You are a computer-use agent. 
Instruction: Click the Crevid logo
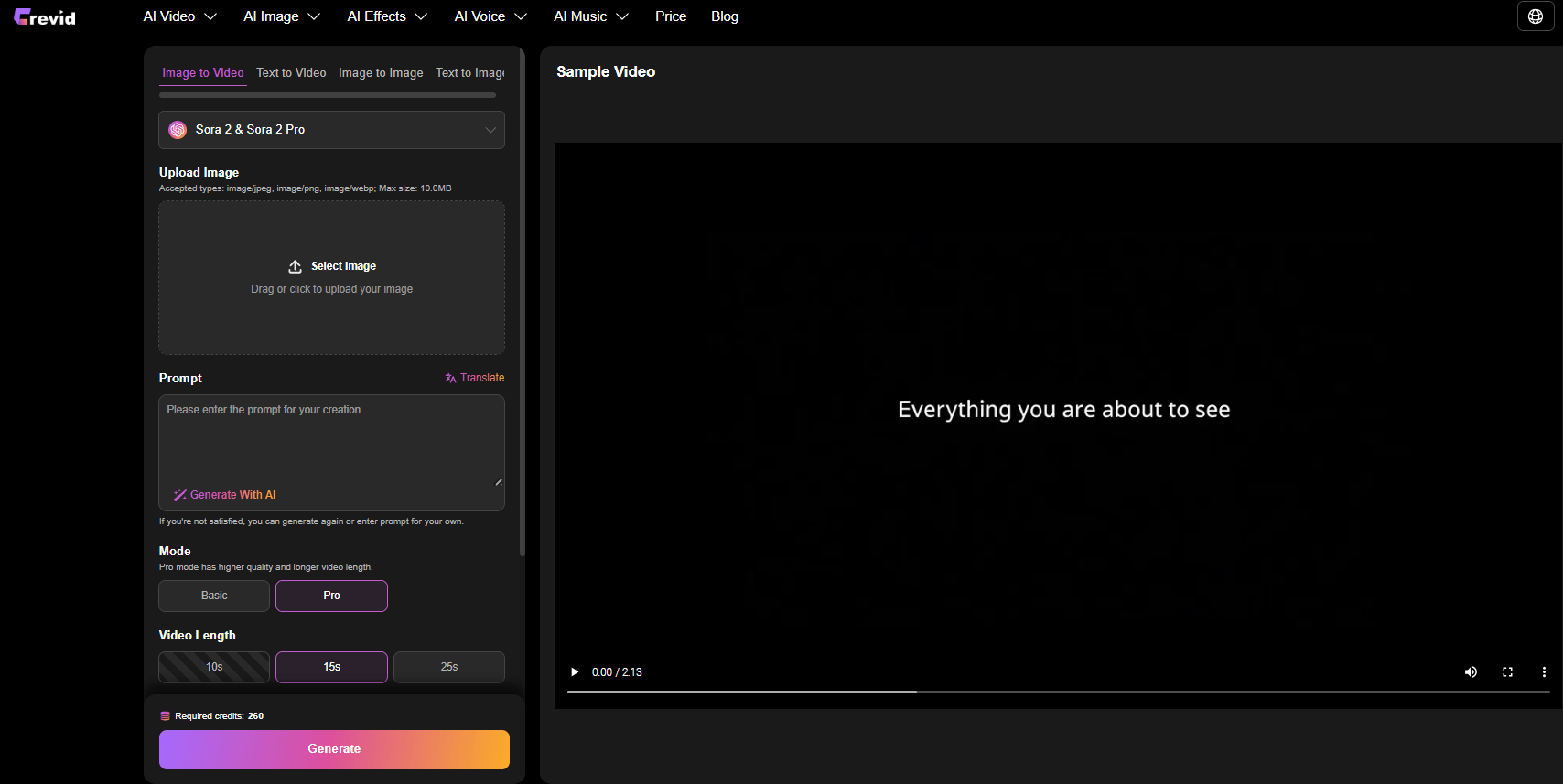pyautogui.click(x=45, y=16)
